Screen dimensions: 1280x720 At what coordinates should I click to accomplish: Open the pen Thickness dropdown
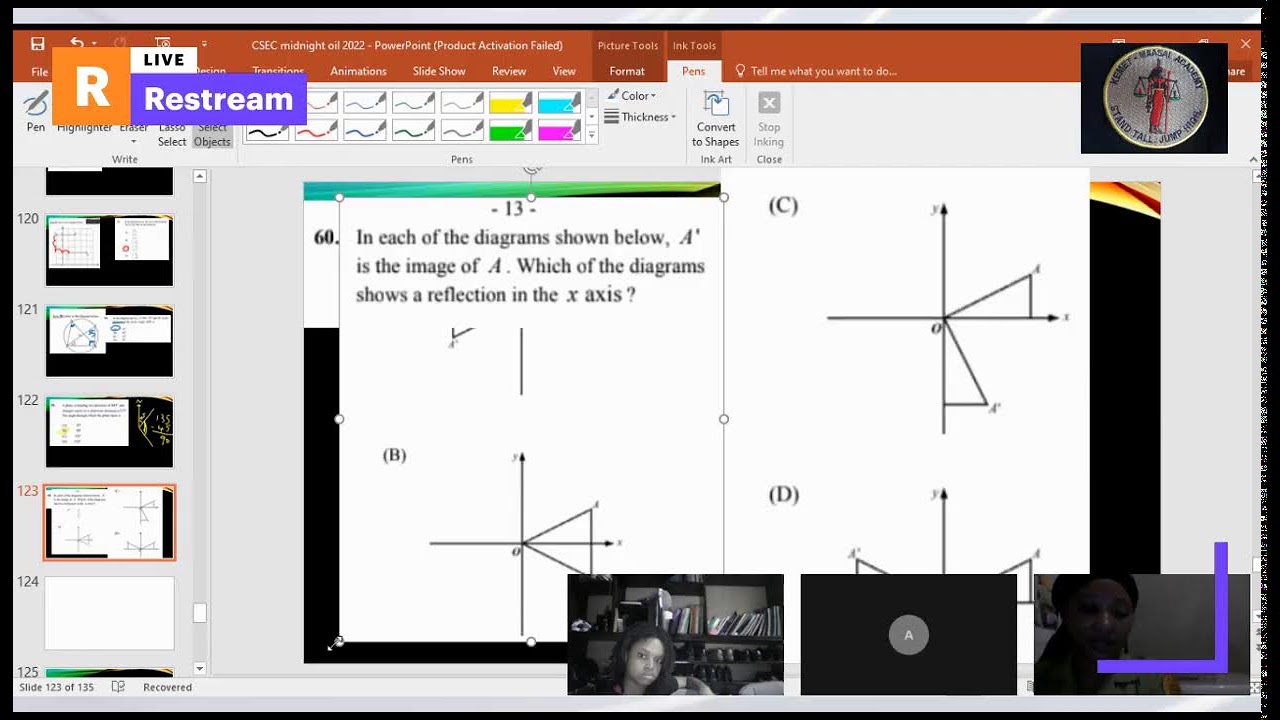coord(640,117)
